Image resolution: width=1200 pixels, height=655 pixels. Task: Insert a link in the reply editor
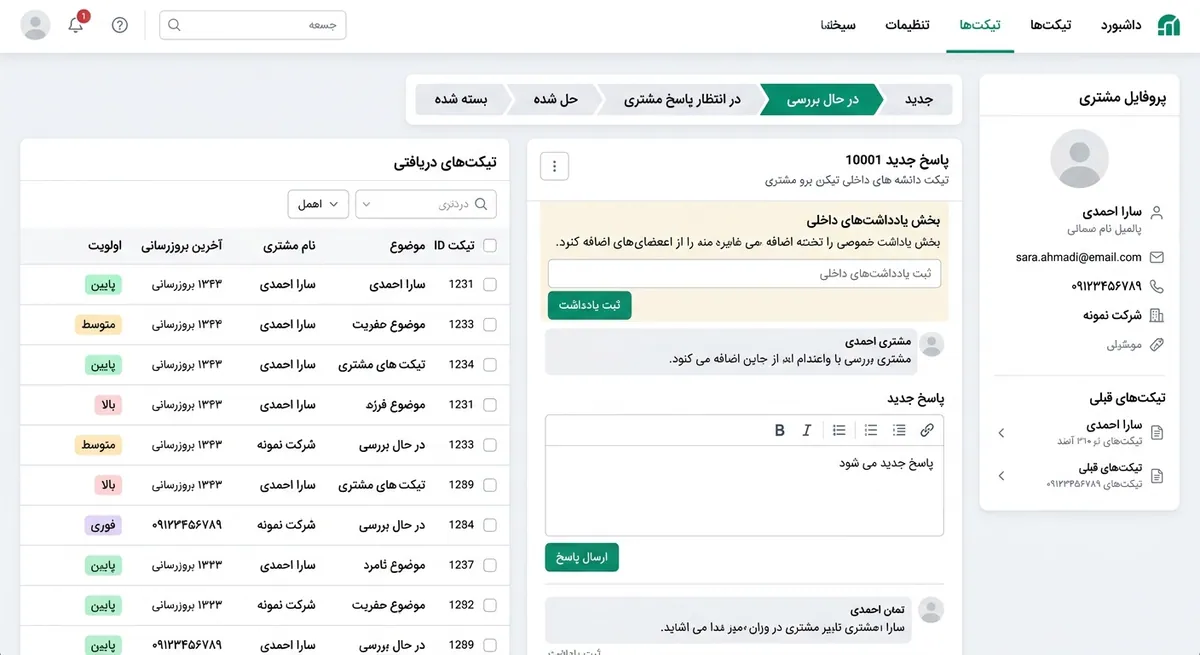click(927, 430)
